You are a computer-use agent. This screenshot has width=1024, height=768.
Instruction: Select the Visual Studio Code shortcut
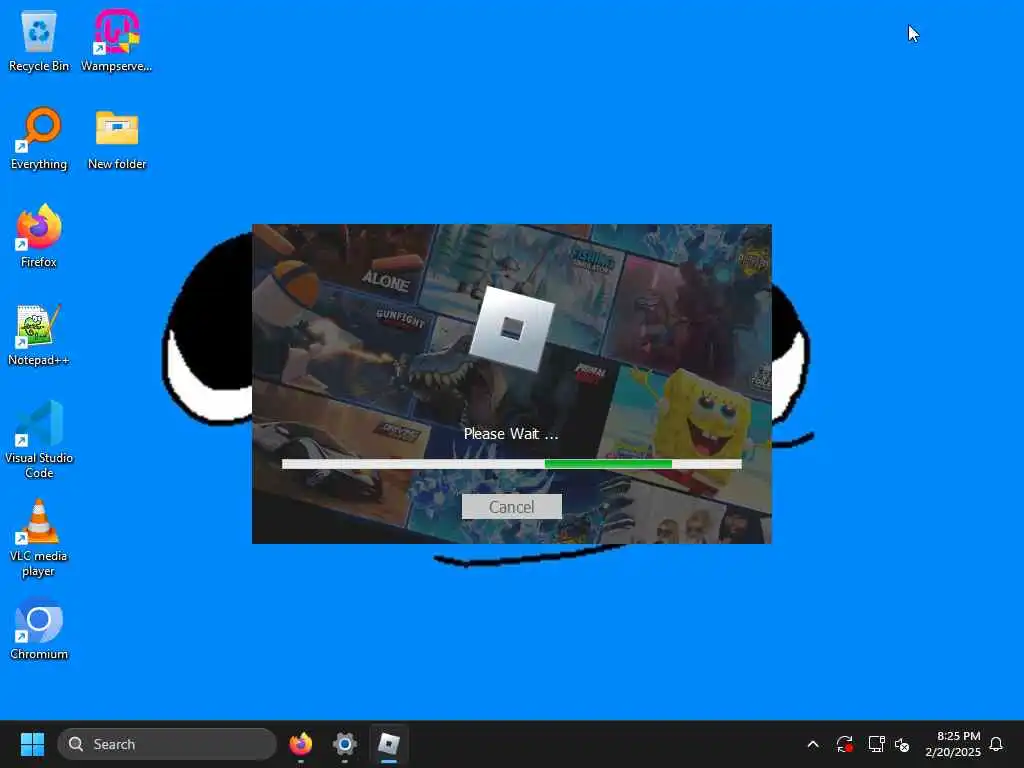[39, 440]
